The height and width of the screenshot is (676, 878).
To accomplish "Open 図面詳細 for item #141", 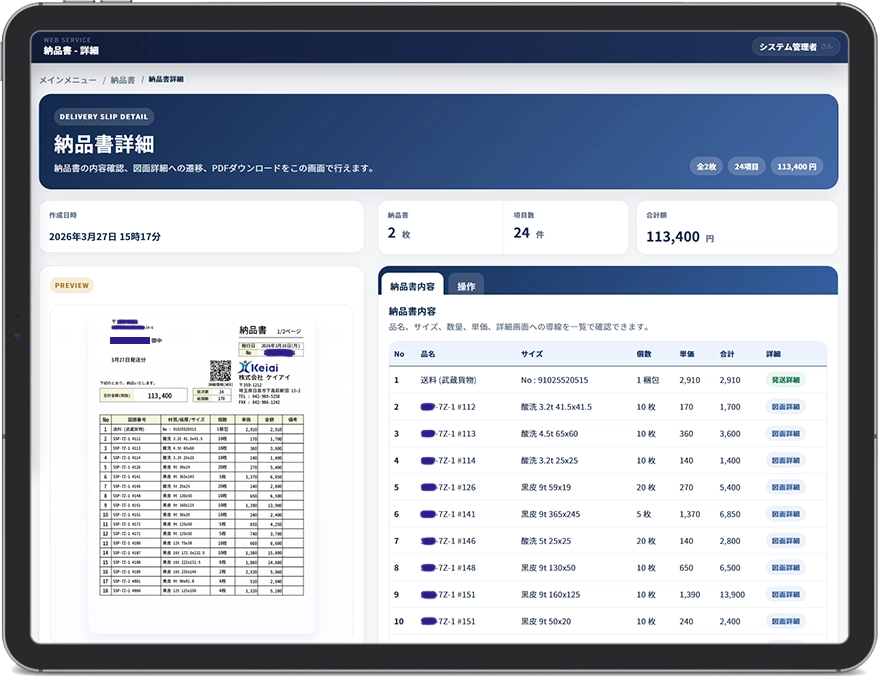I will coord(786,514).
